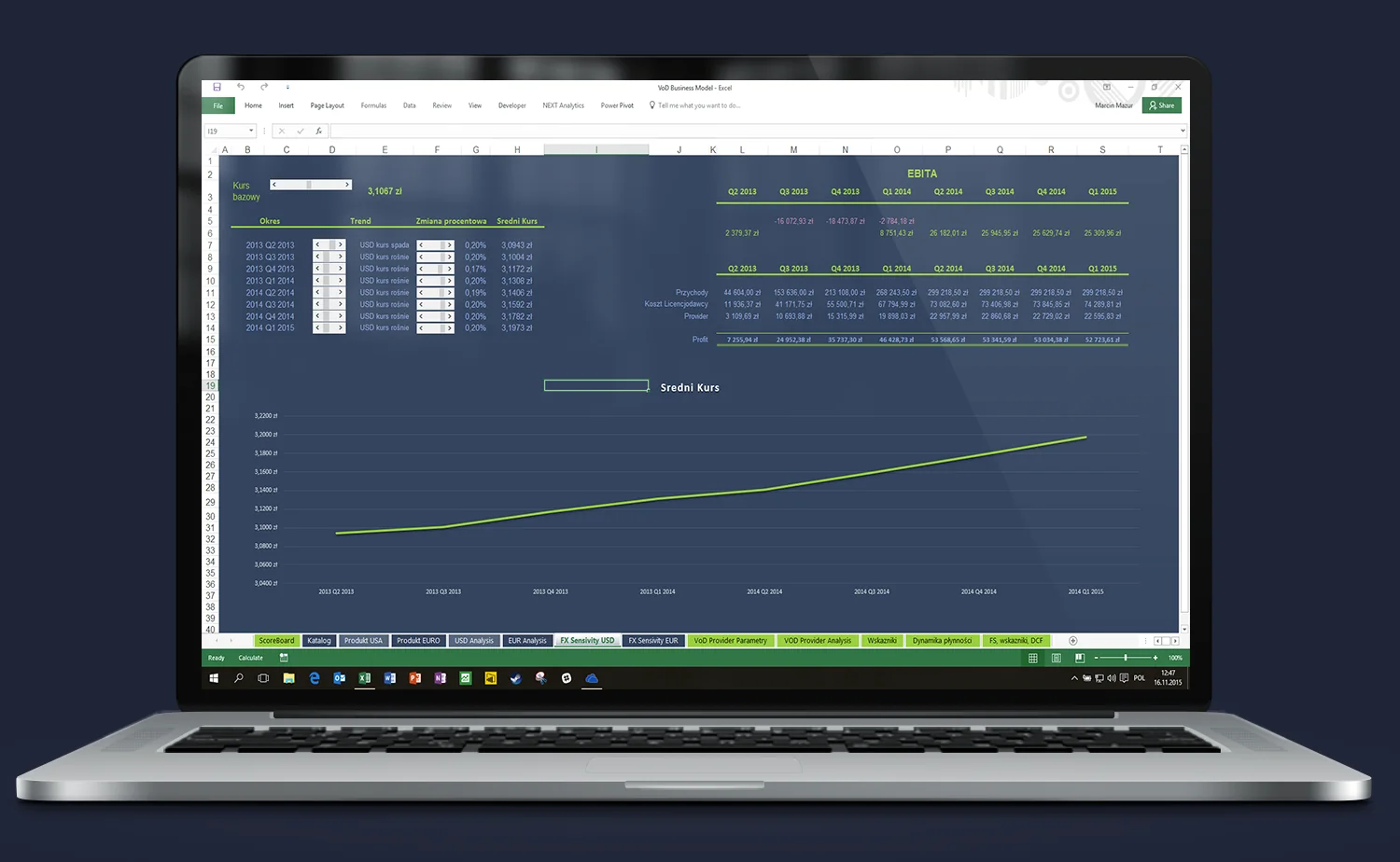Open the FX Sensivity EUR sheet tab
The height and width of the screenshot is (862, 1400).
[x=653, y=641]
